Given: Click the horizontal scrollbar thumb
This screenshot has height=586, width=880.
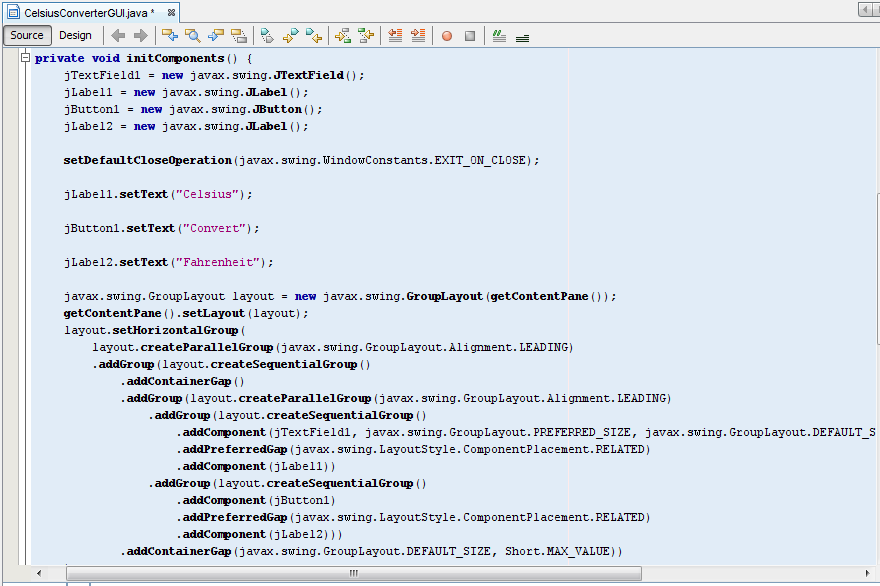Looking at the screenshot, I should click(x=352, y=573).
